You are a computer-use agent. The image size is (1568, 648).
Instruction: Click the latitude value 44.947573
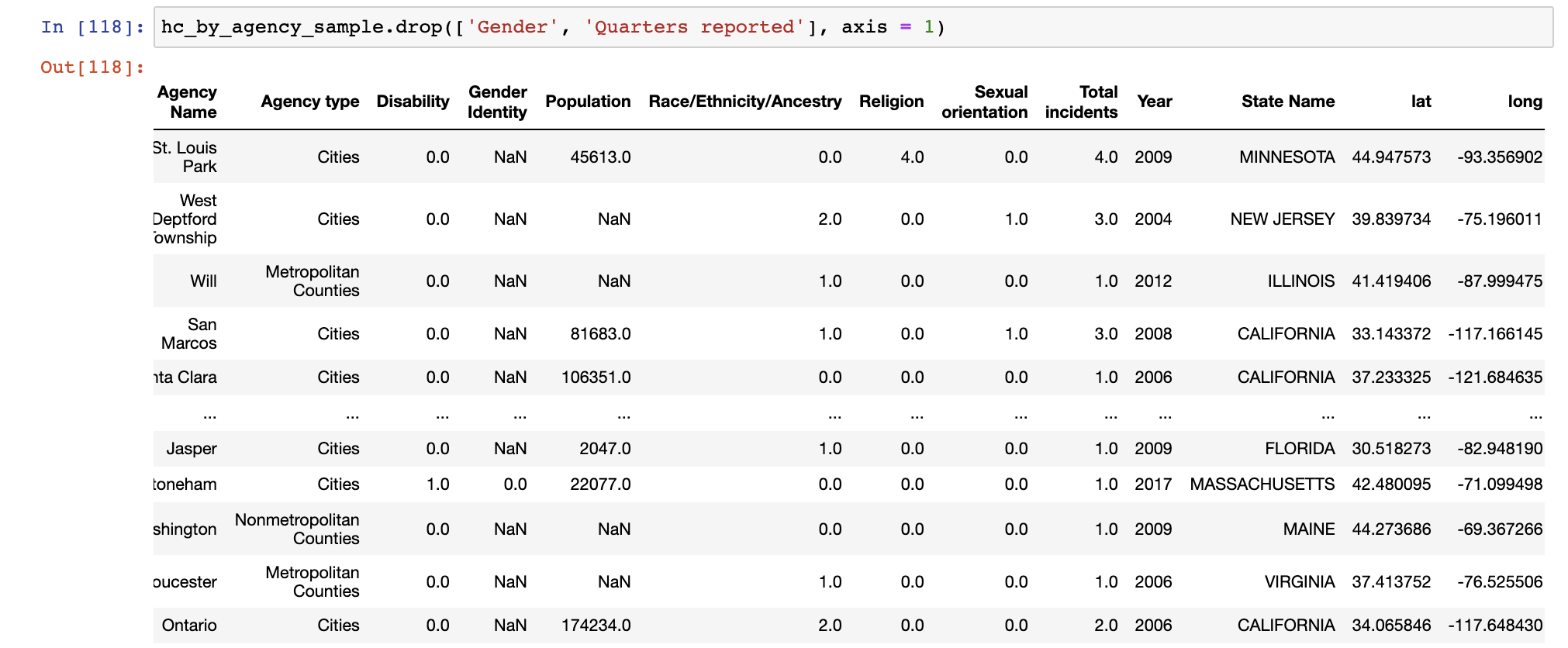[x=1391, y=157]
